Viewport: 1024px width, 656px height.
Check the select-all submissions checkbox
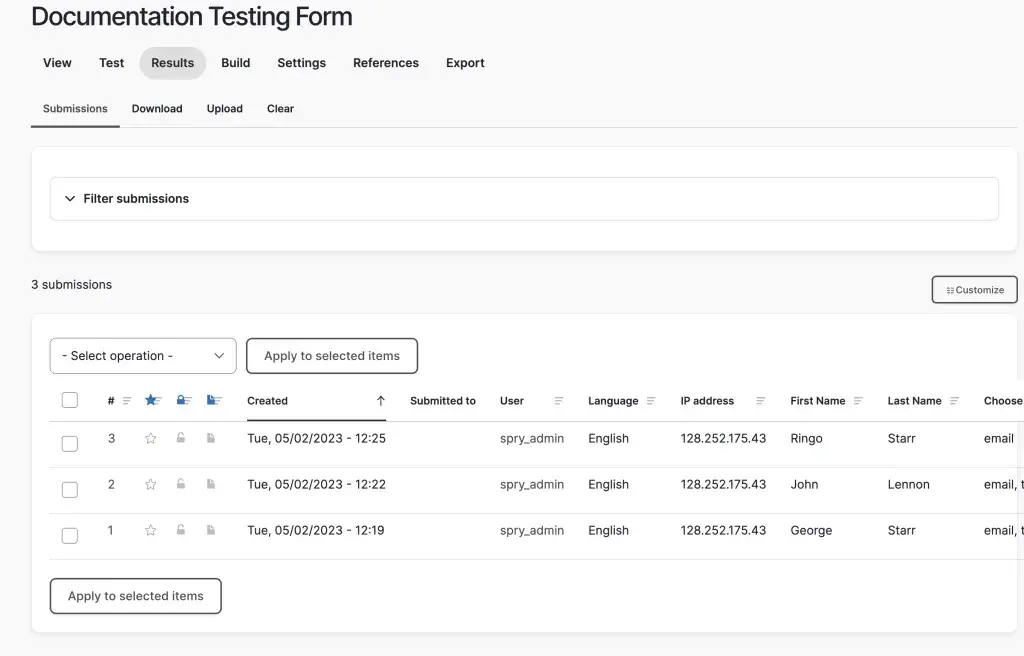coord(70,400)
